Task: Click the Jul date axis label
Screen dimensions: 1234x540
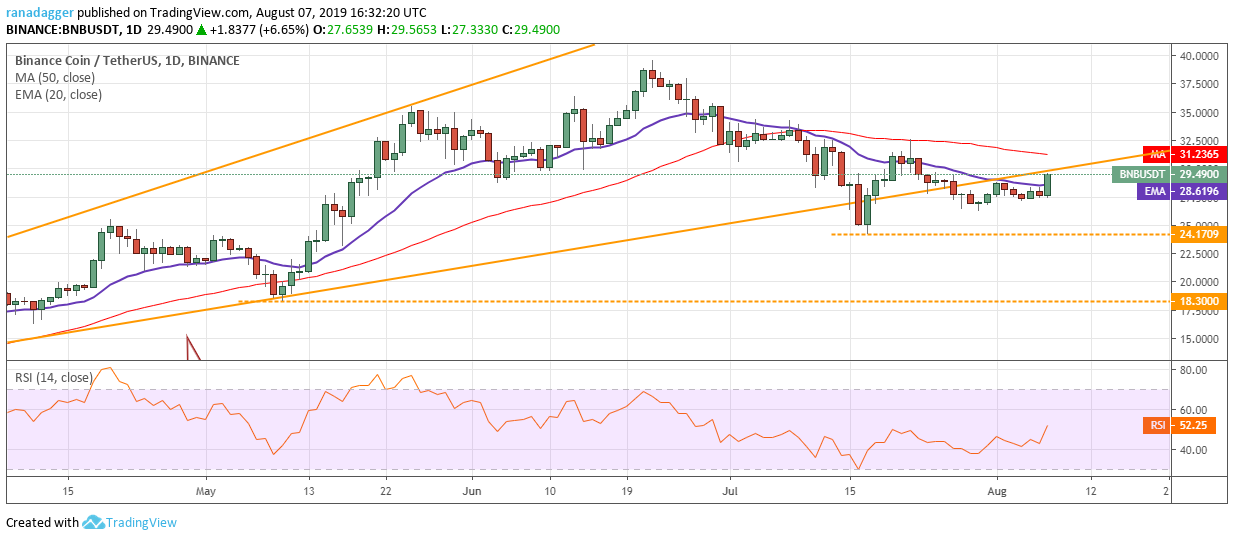Action: [x=730, y=492]
